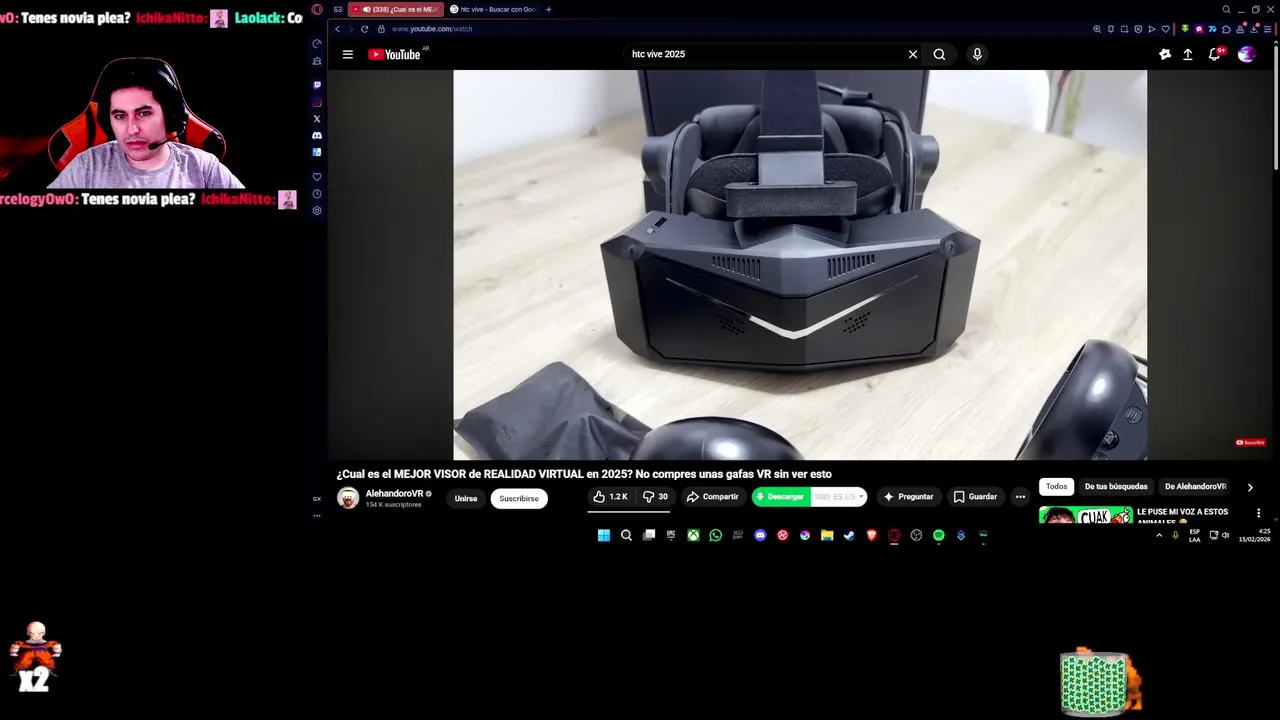
Task: Open AlehandoroVR channel name
Action: point(394,494)
